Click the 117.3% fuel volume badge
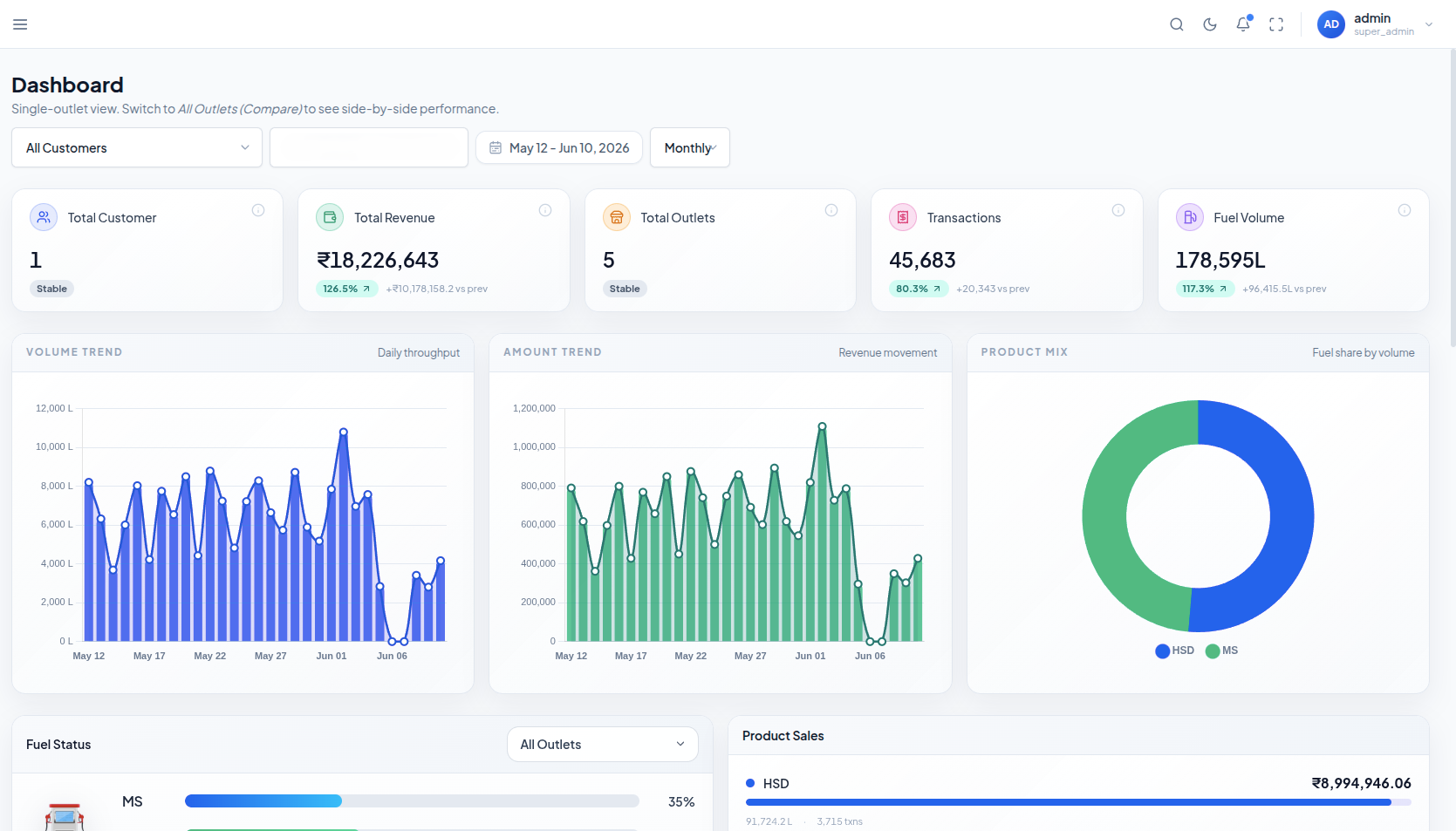The width and height of the screenshot is (1456, 831). click(x=1205, y=289)
